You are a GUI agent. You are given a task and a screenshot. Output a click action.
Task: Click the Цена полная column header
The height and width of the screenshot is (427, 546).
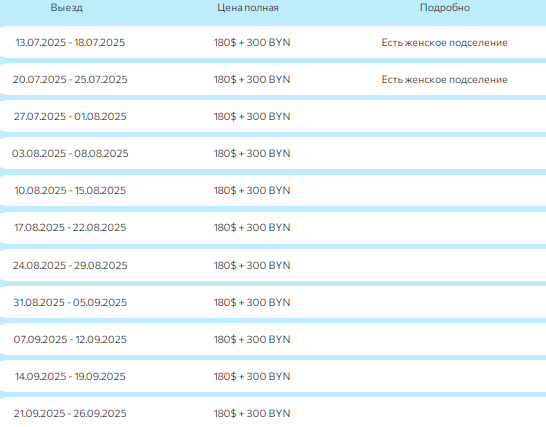(x=248, y=7)
